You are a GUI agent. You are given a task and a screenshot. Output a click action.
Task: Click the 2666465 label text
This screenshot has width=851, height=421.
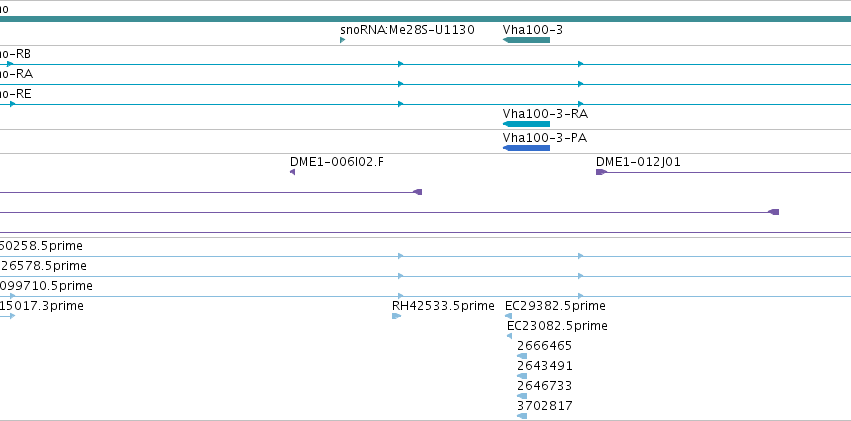click(x=544, y=346)
